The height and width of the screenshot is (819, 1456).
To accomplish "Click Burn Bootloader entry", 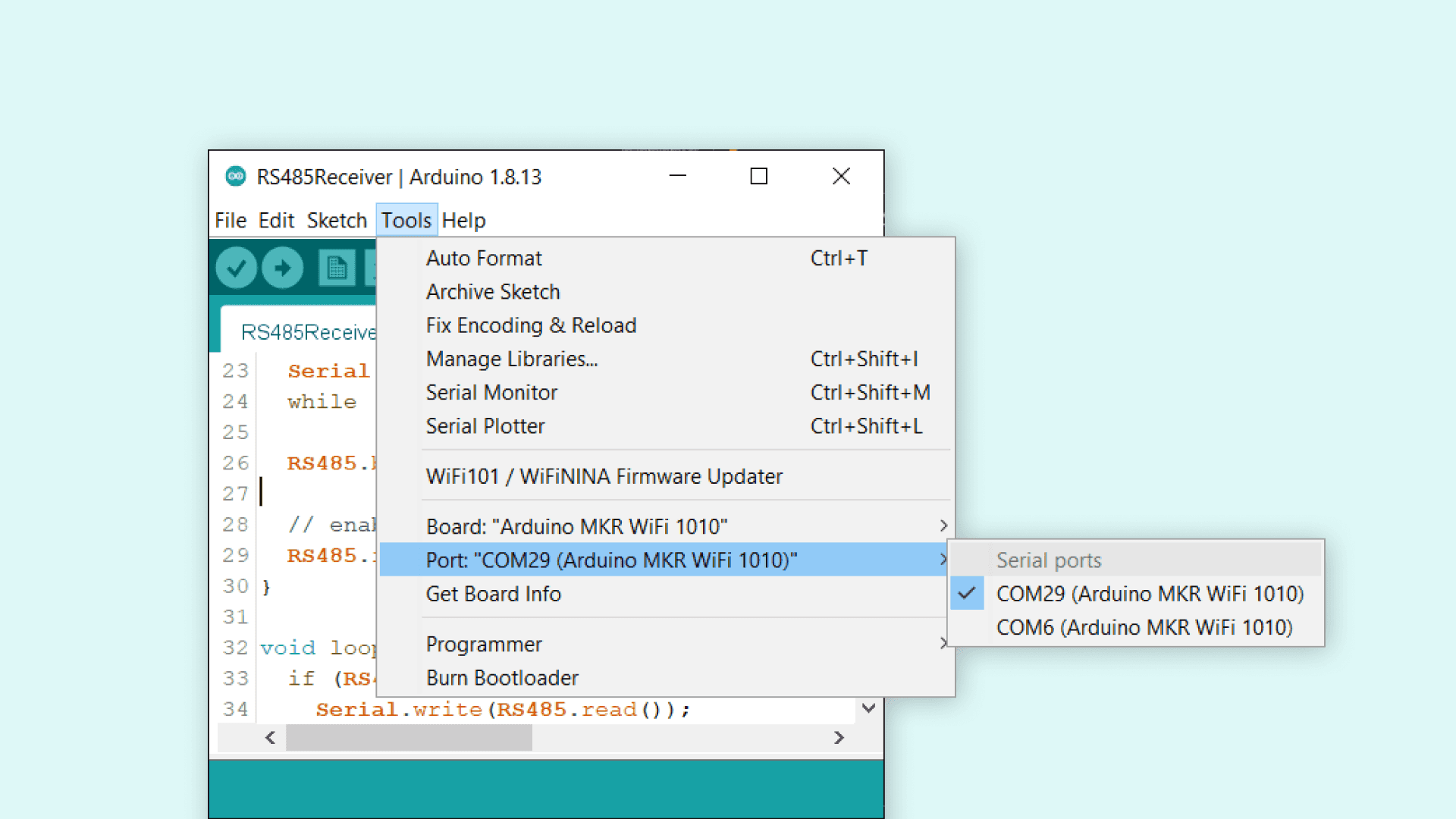I will [x=502, y=677].
